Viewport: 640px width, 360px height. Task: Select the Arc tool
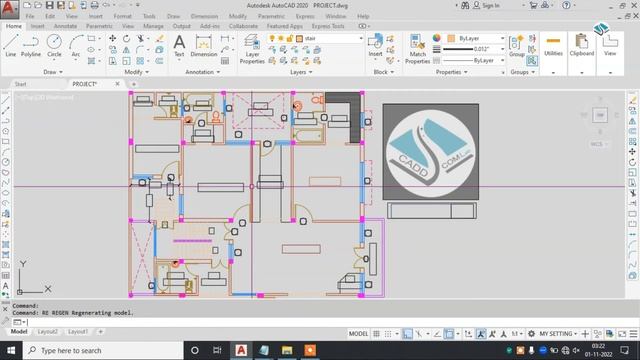tap(76, 45)
